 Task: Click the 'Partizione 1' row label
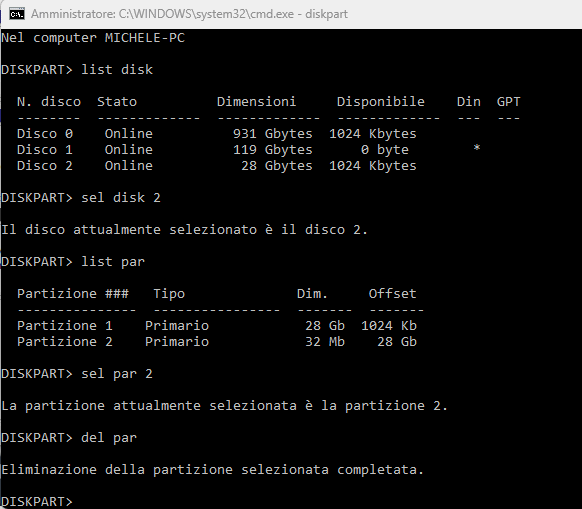[65, 325]
